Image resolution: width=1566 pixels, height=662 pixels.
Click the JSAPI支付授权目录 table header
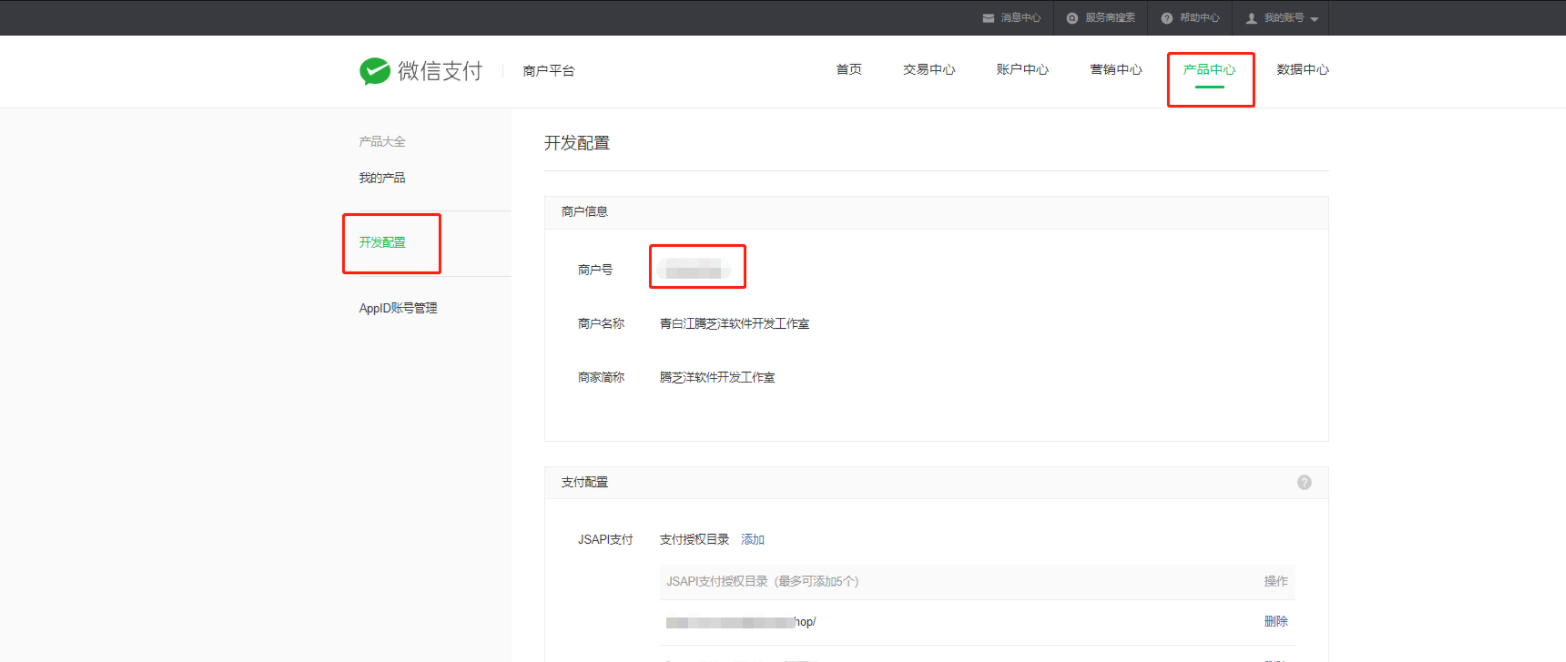tap(763, 581)
